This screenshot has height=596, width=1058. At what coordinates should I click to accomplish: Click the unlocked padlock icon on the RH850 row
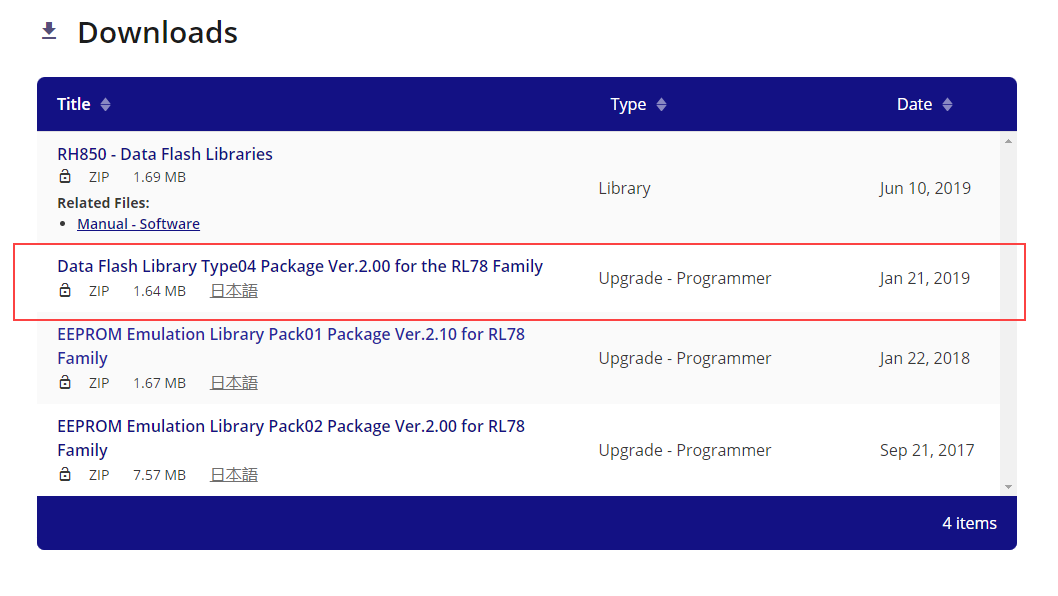pyautogui.click(x=64, y=176)
